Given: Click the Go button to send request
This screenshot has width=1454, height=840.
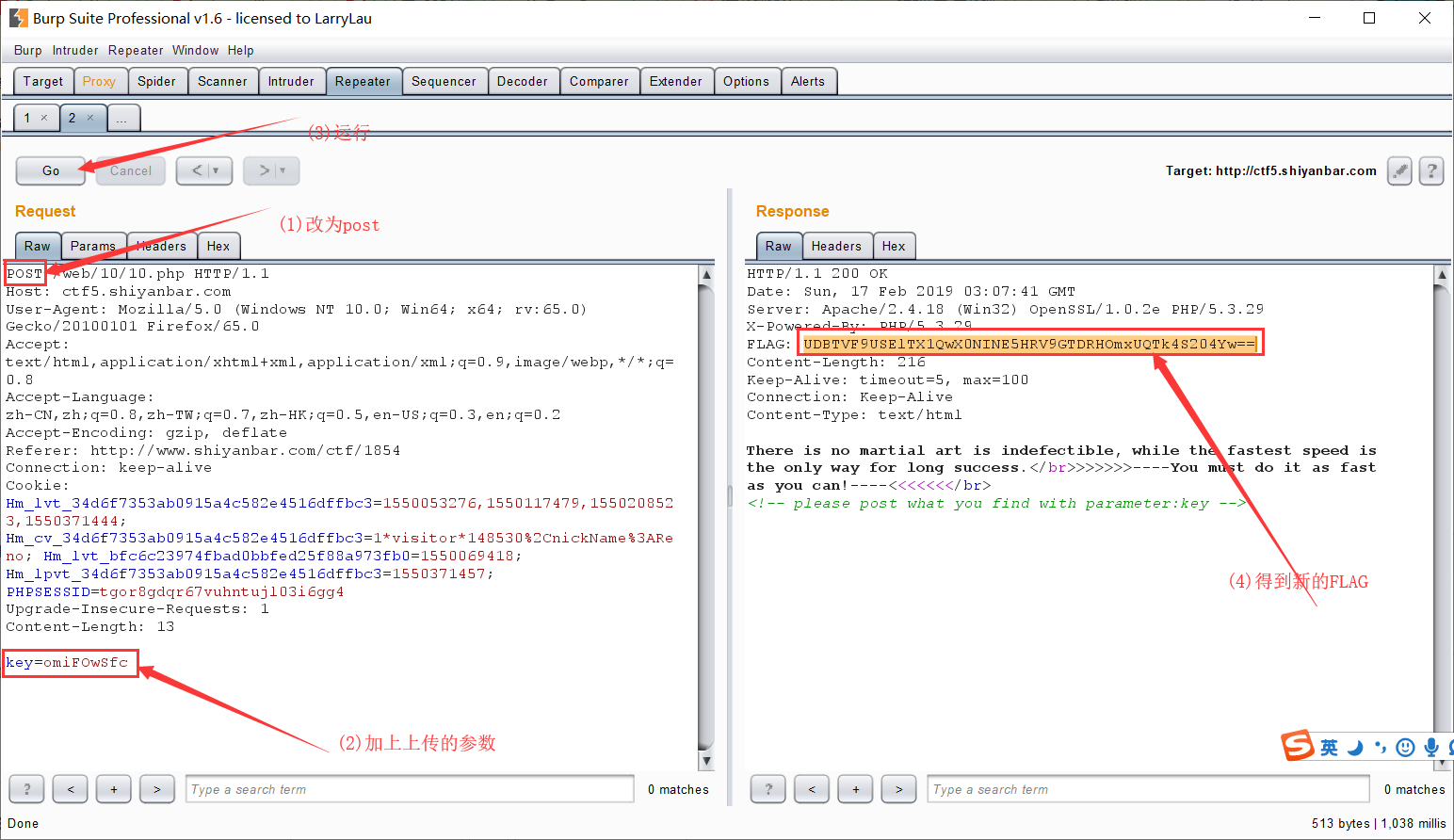Looking at the screenshot, I should pos(51,170).
